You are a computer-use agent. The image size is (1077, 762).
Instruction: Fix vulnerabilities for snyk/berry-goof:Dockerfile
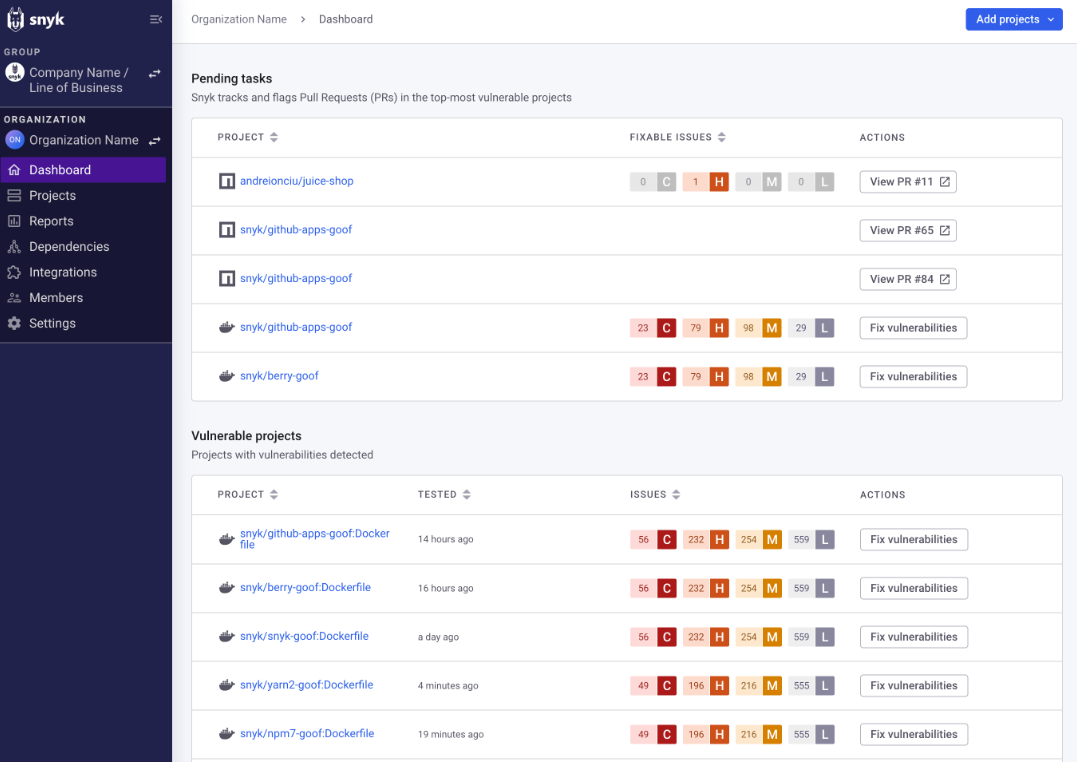click(x=914, y=589)
